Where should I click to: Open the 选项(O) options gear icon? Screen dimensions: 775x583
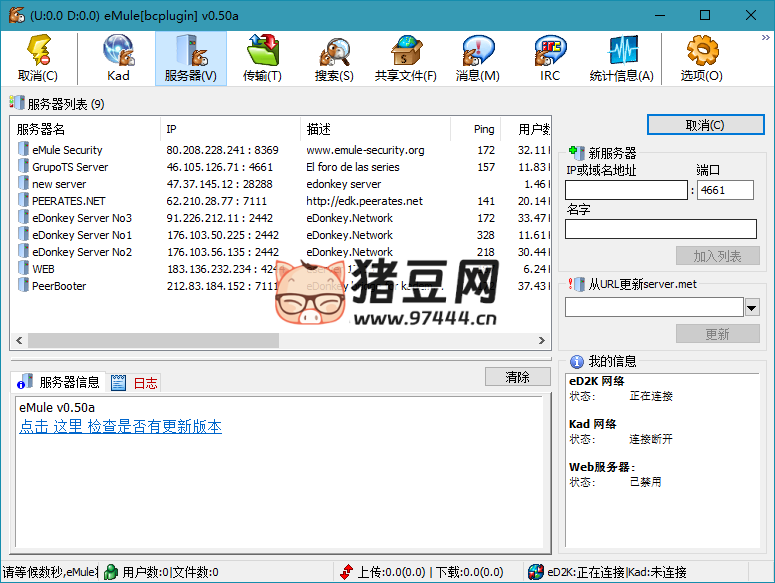tap(702, 50)
